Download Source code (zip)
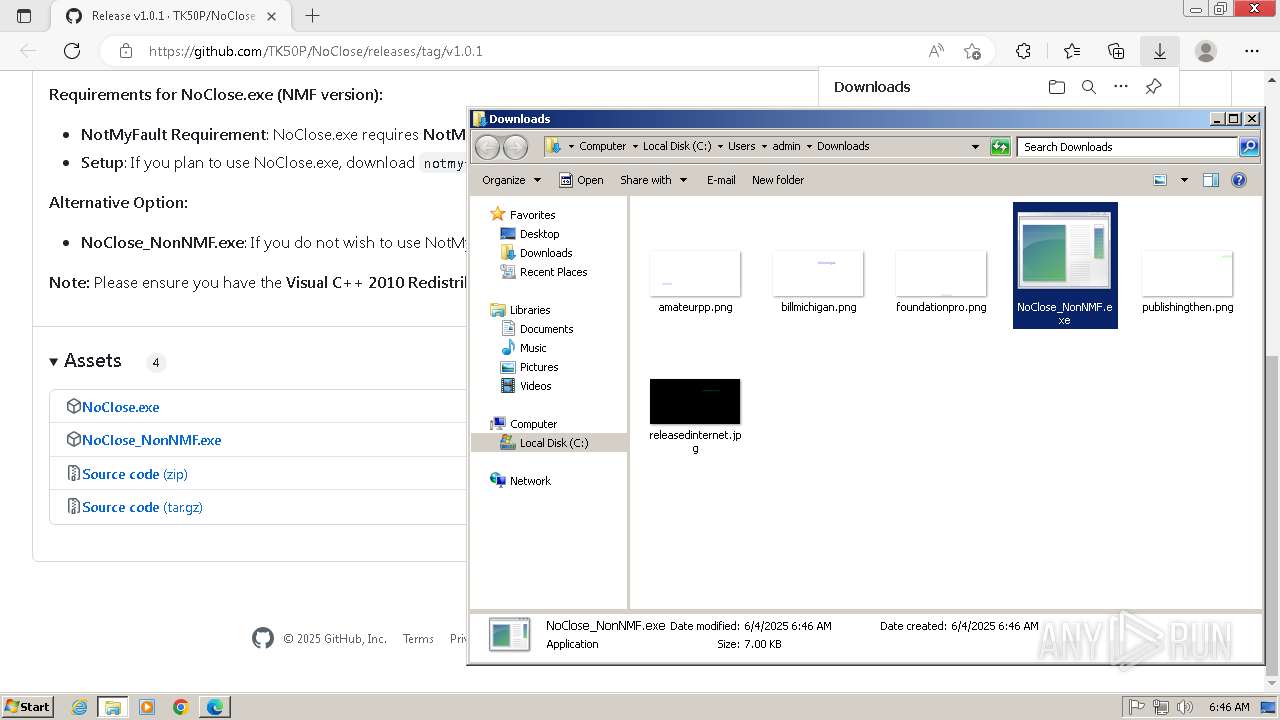1280x720 pixels. [134, 474]
